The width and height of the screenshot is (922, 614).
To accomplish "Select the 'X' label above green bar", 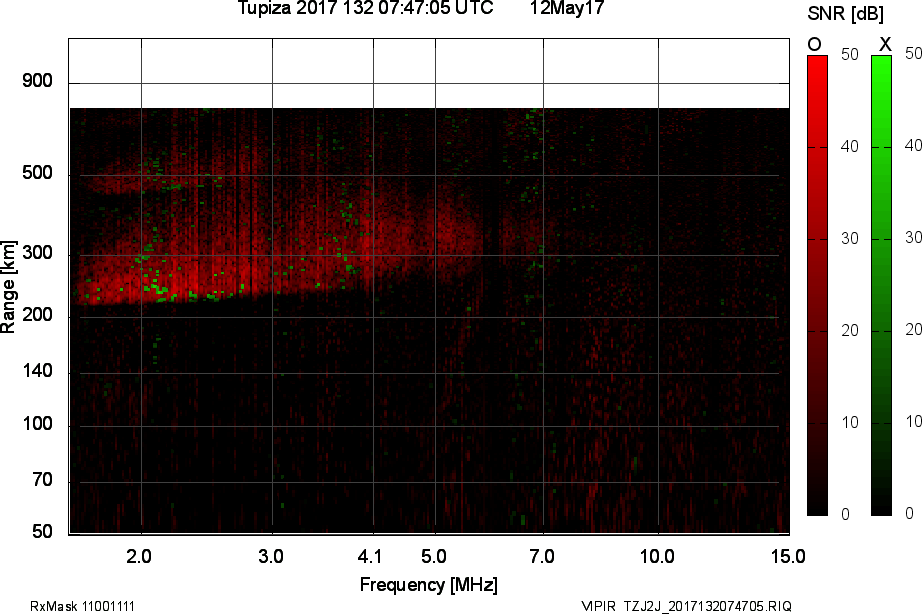I will point(885,44).
